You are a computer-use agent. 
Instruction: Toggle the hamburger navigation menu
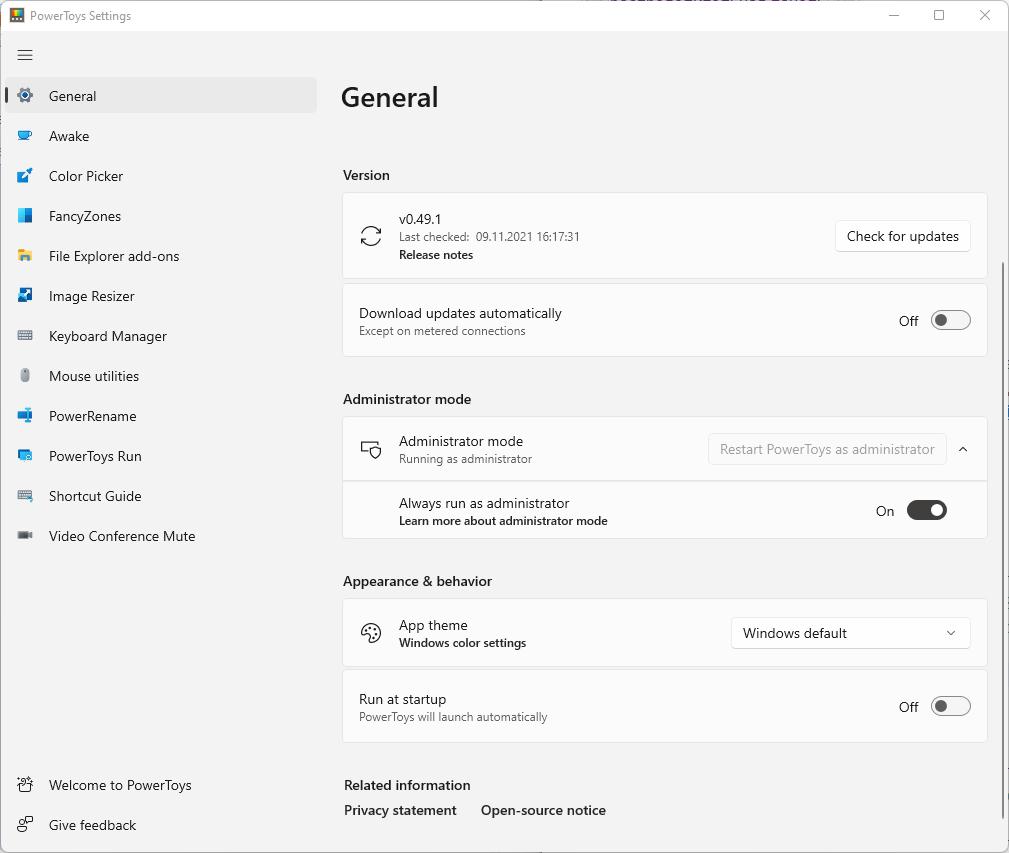coord(25,55)
